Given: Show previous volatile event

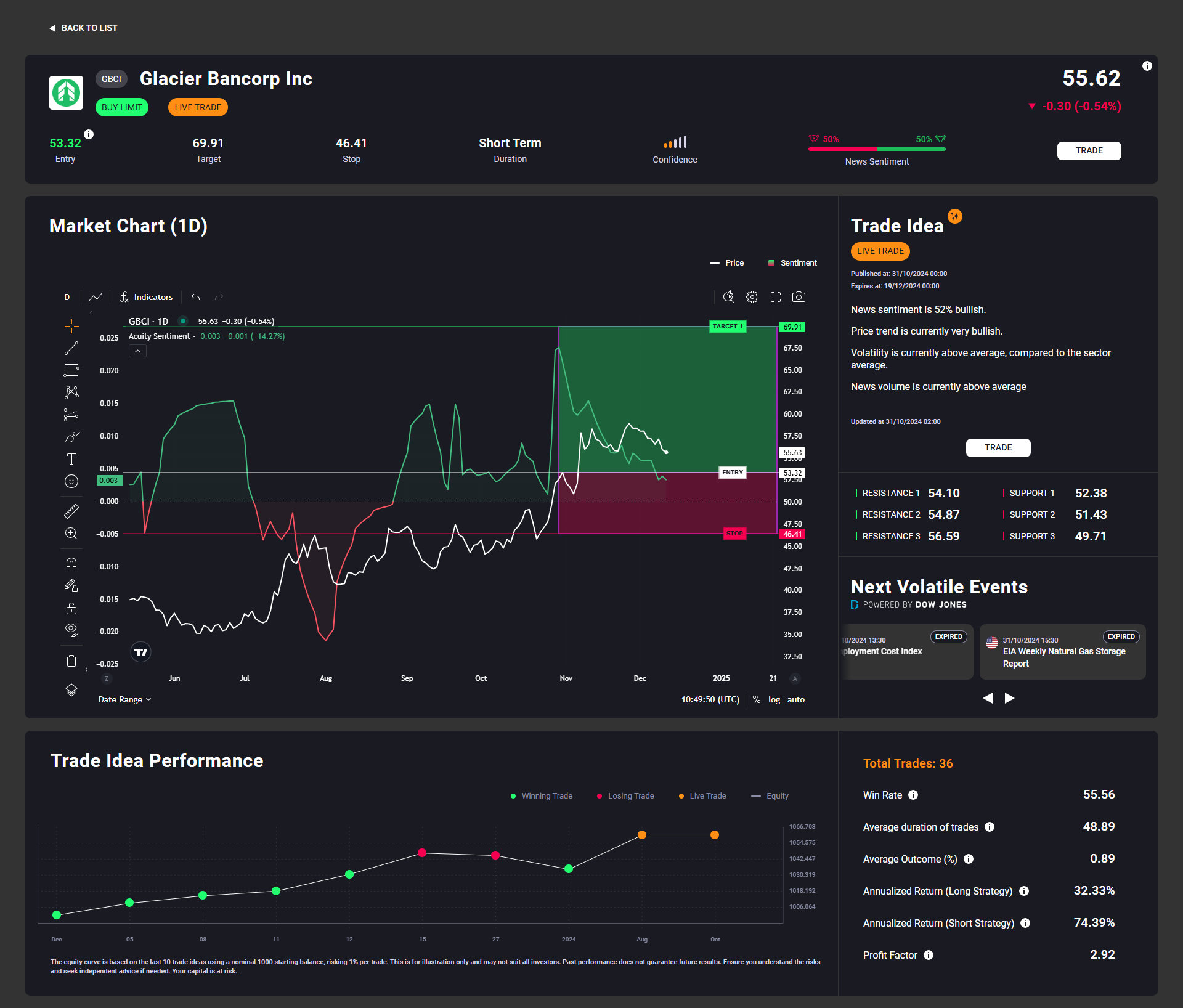Looking at the screenshot, I should pos(988,698).
